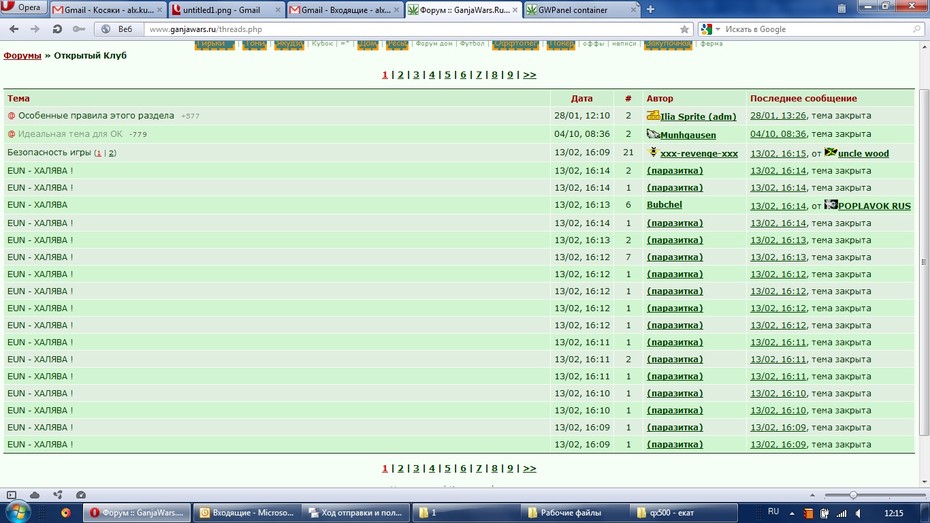Switch to GWPanel container tab
This screenshot has height=523, width=930.
(582, 9)
